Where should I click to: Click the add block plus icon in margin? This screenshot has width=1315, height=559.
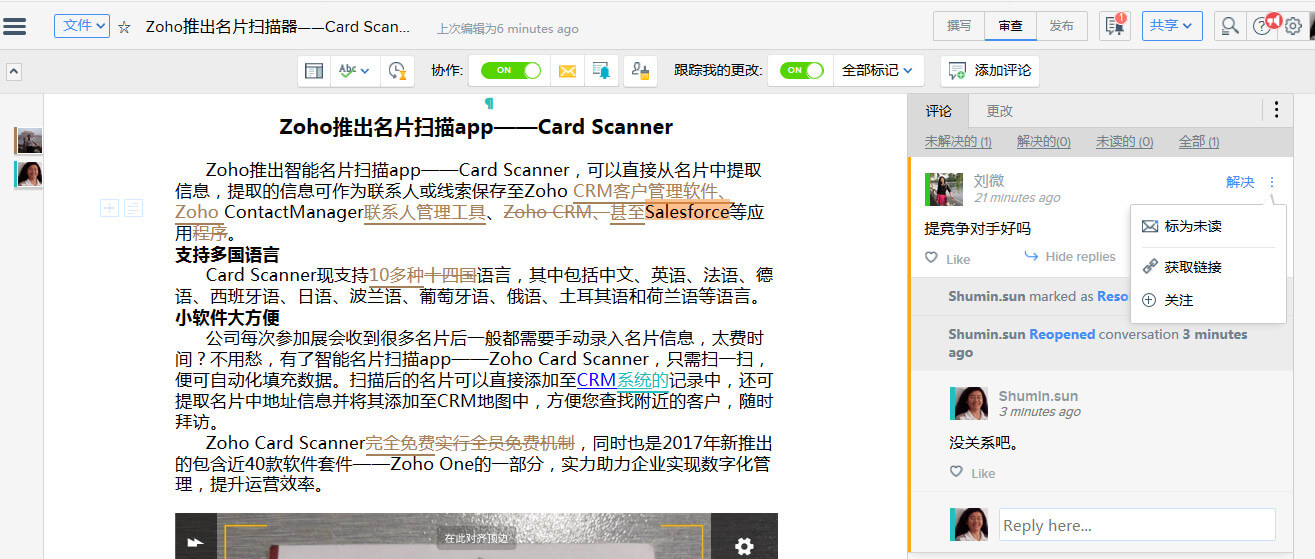(x=109, y=208)
